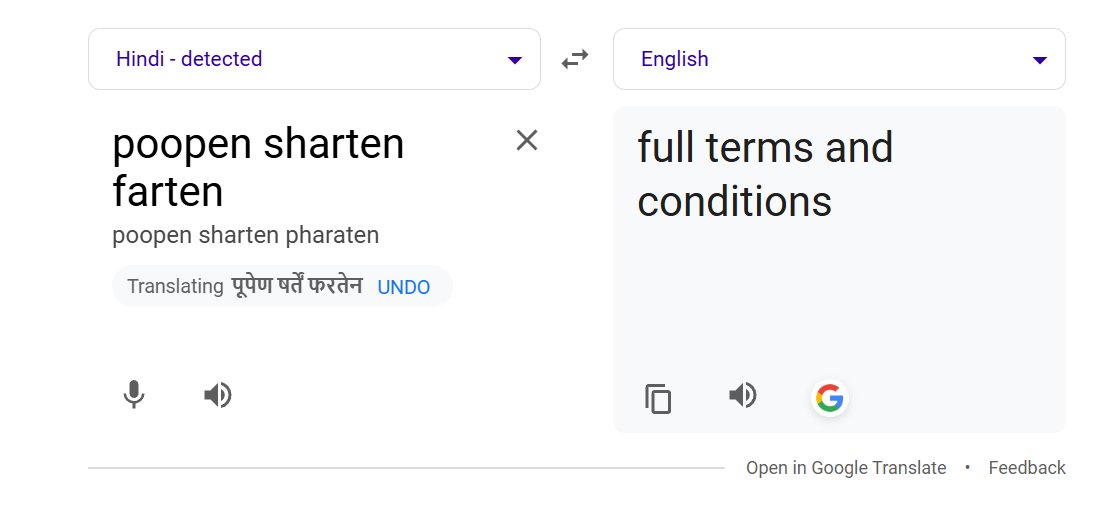This screenshot has width=1118, height=531.
Task: Click the Hindi script text पूपेण षर्तें फरतेन
Action: click(296, 286)
